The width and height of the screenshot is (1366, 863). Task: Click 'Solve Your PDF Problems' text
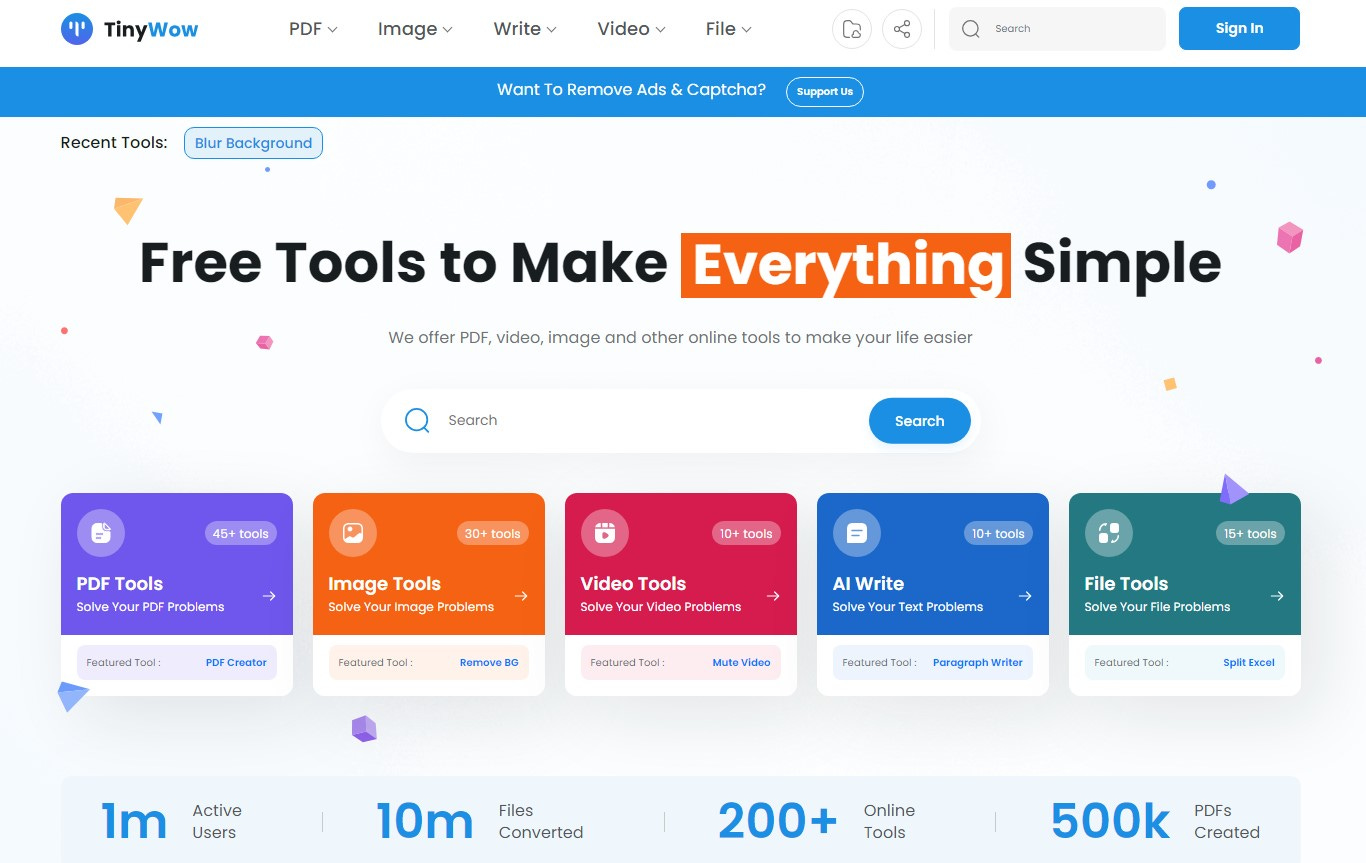[150, 607]
